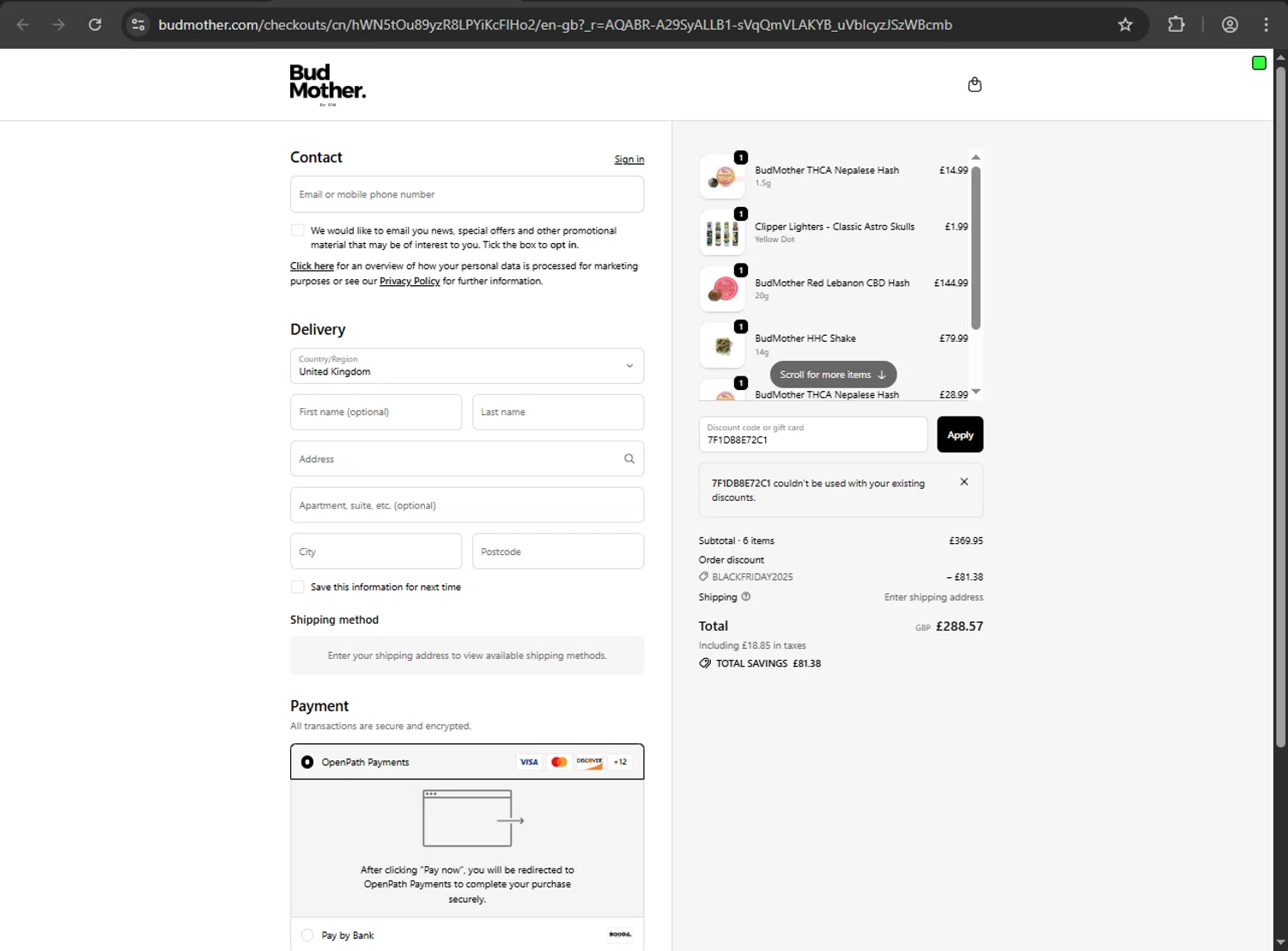1288x951 pixels.
Task: Click Scroll for more items pill
Action: [833, 375]
